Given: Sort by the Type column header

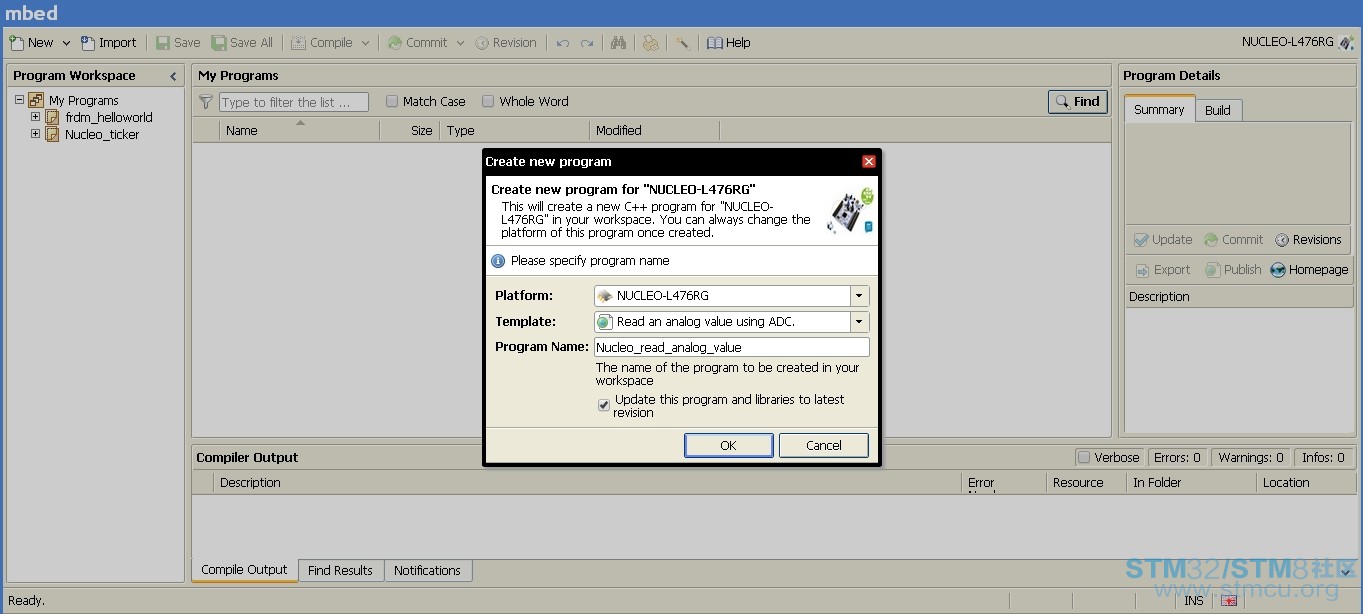Looking at the screenshot, I should tap(515, 130).
